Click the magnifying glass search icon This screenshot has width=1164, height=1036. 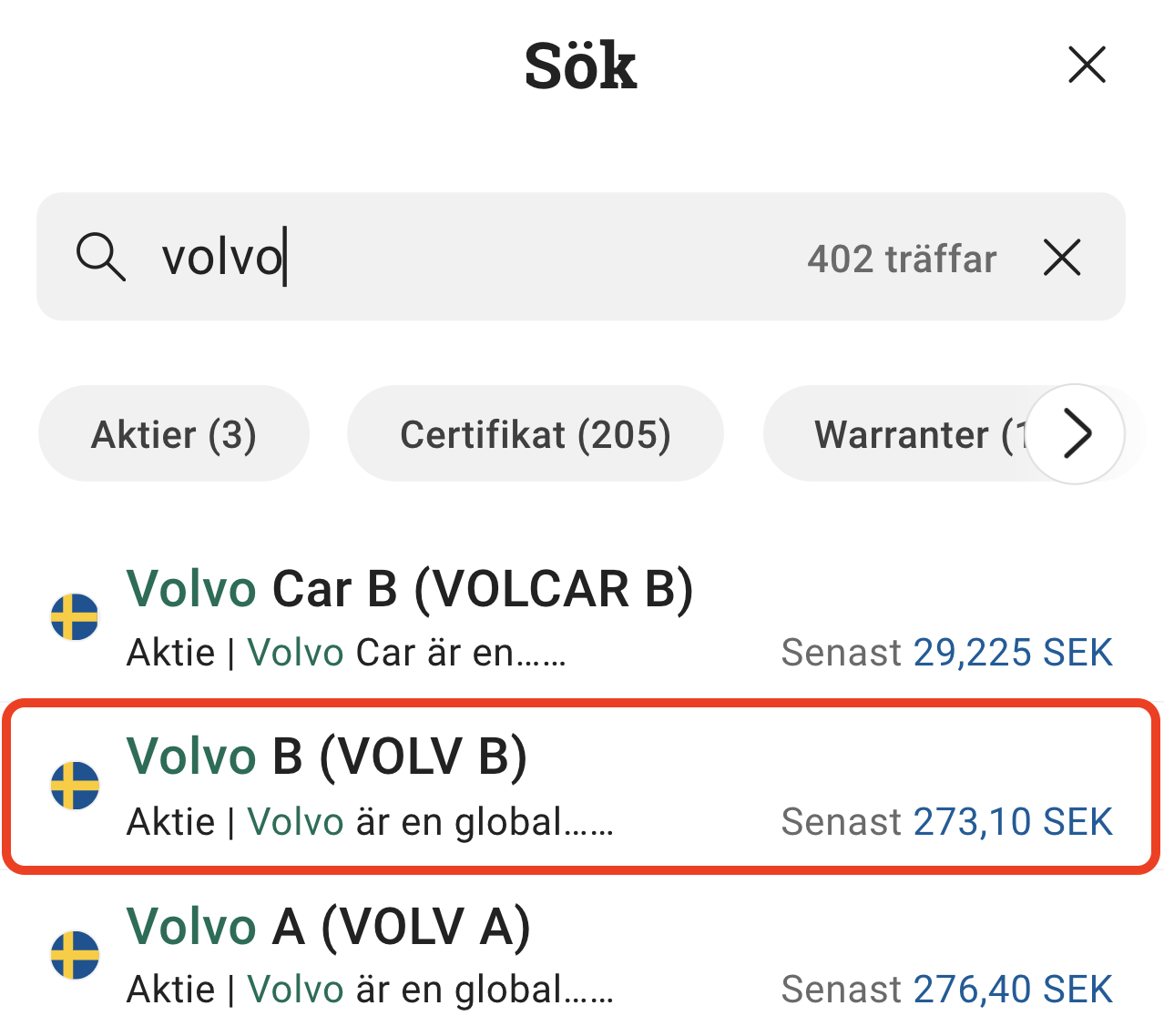(100, 257)
